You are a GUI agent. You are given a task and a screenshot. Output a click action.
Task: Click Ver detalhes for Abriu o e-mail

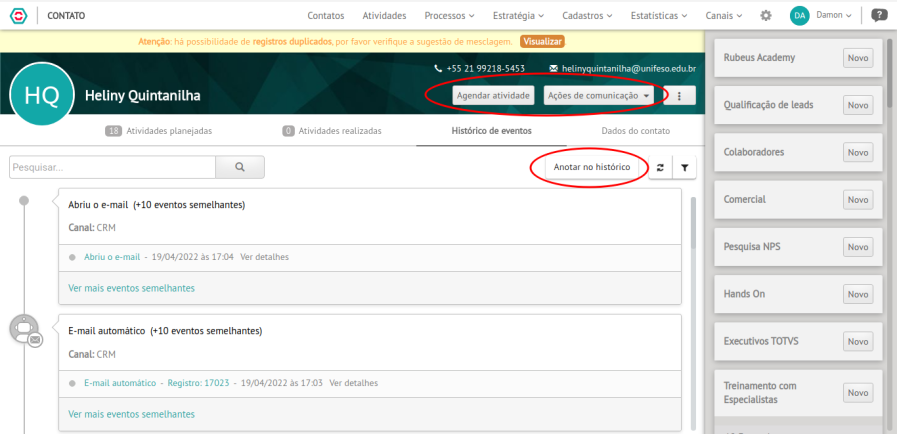[x=264, y=257]
